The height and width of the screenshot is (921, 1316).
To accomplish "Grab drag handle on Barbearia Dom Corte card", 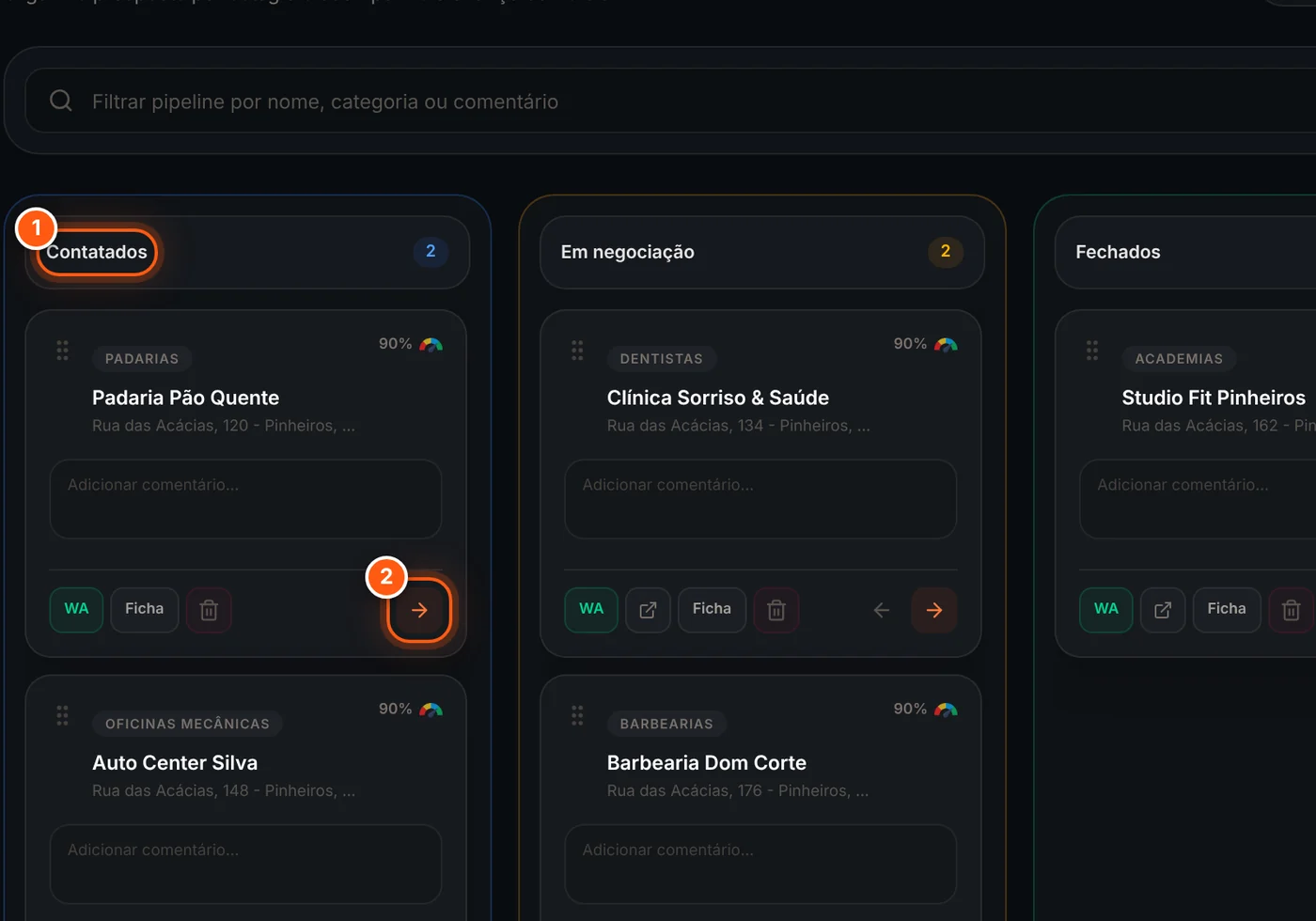I will click(577, 715).
